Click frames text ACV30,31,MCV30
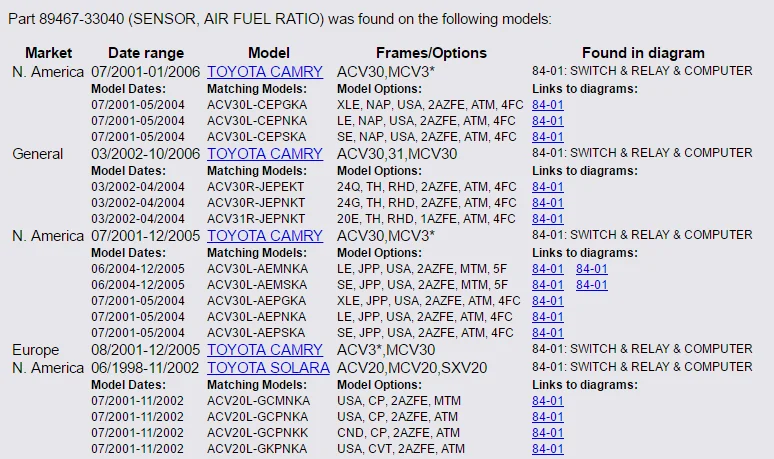 (397, 154)
